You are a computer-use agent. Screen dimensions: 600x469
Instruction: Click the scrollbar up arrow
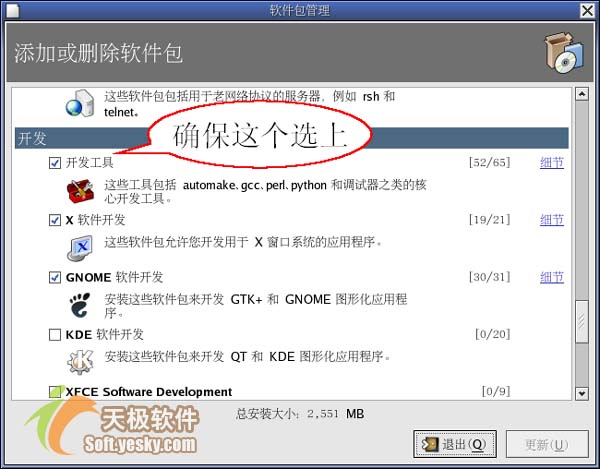(x=582, y=94)
